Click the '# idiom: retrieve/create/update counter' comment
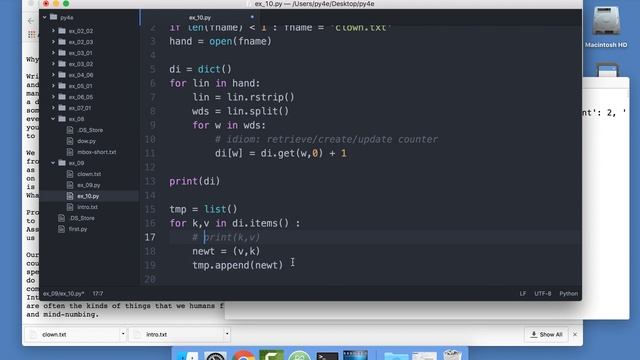 (326, 139)
